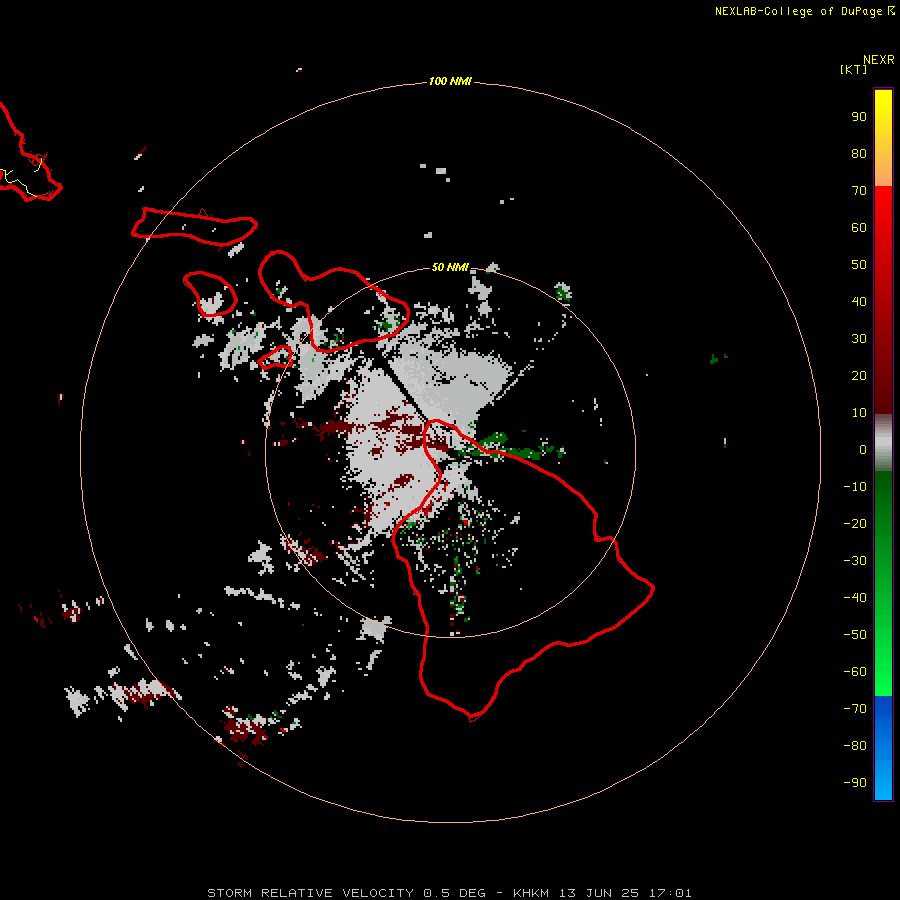Select the 80 knot scale label
The height and width of the screenshot is (900, 900).
pos(859,153)
